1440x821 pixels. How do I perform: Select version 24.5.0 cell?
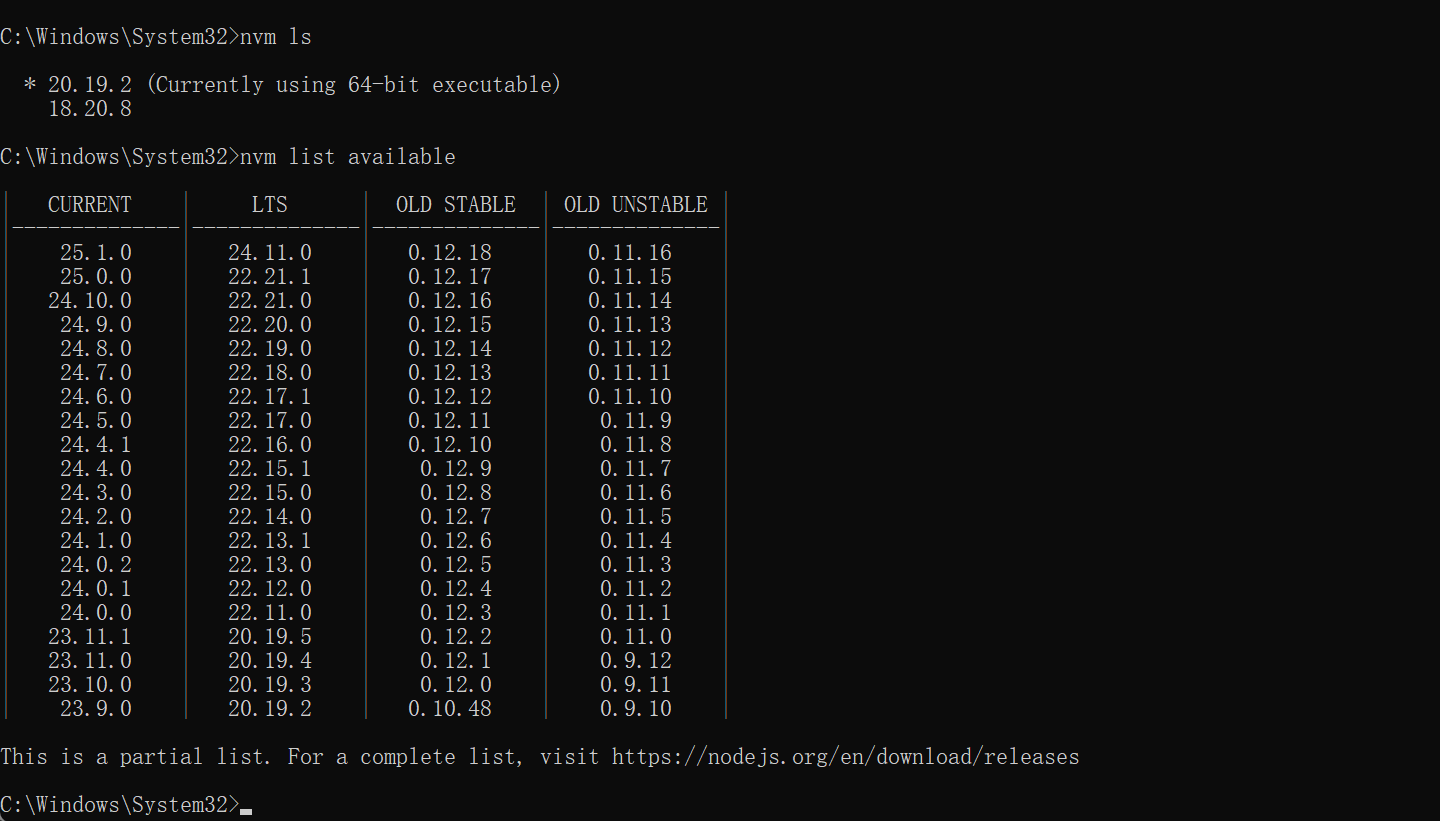(x=96, y=421)
